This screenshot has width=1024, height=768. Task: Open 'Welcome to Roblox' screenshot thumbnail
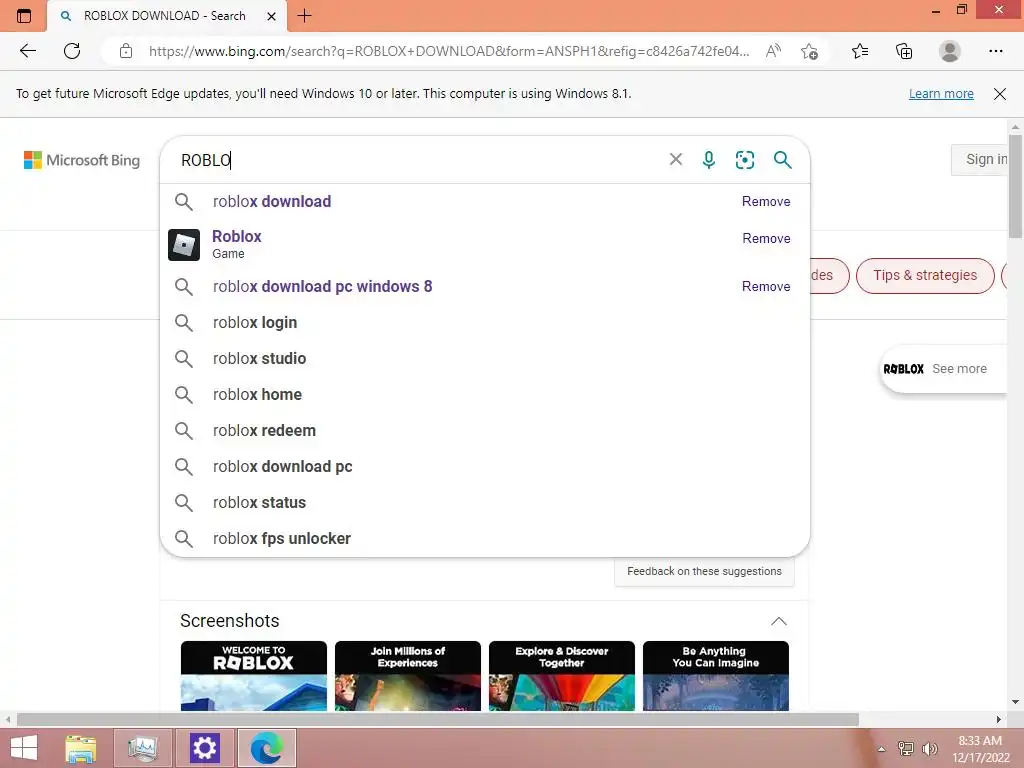[x=253, y=676]
